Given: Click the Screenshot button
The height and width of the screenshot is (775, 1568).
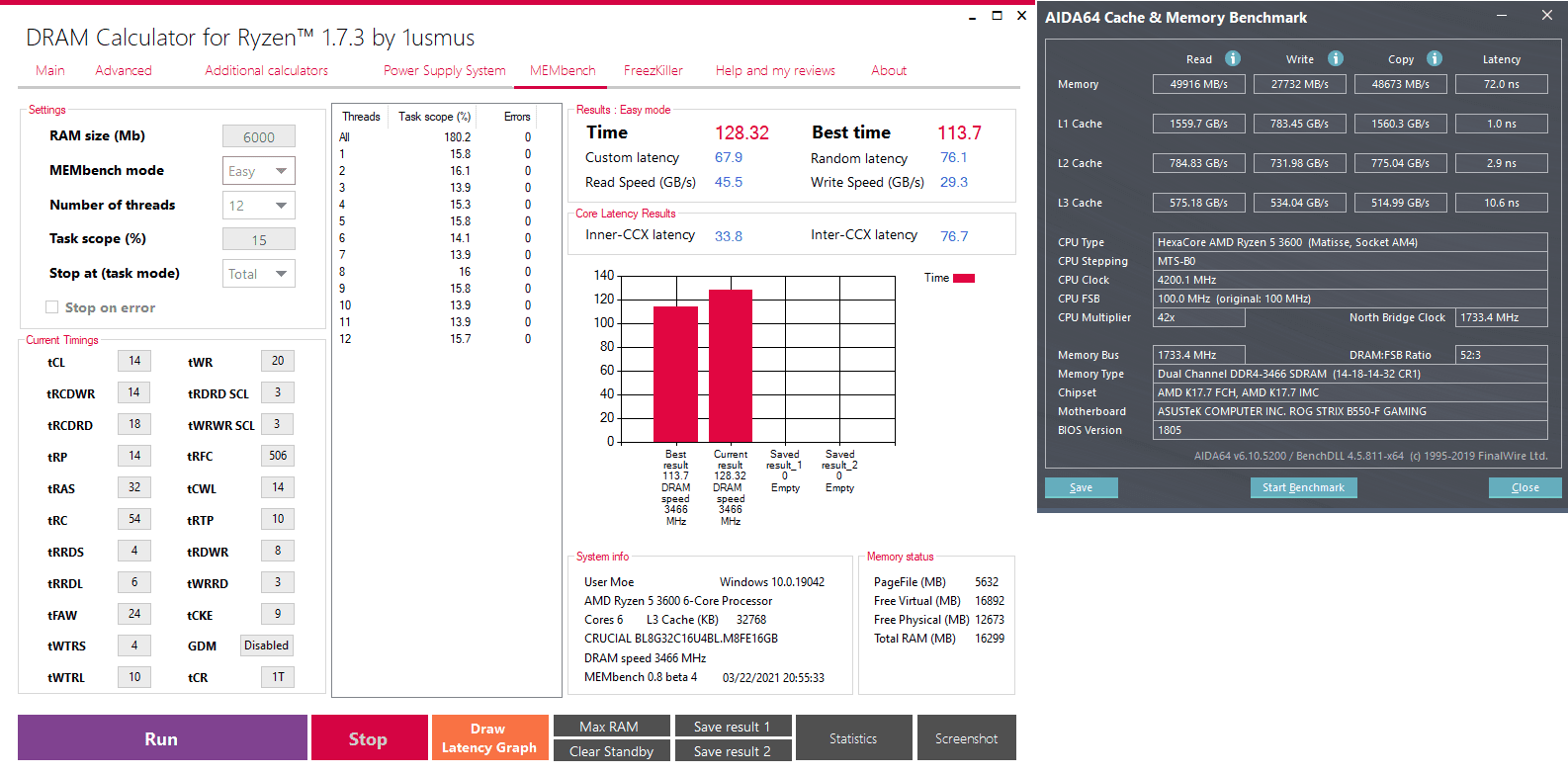Looking at the screenshot, I should [966, 738].
